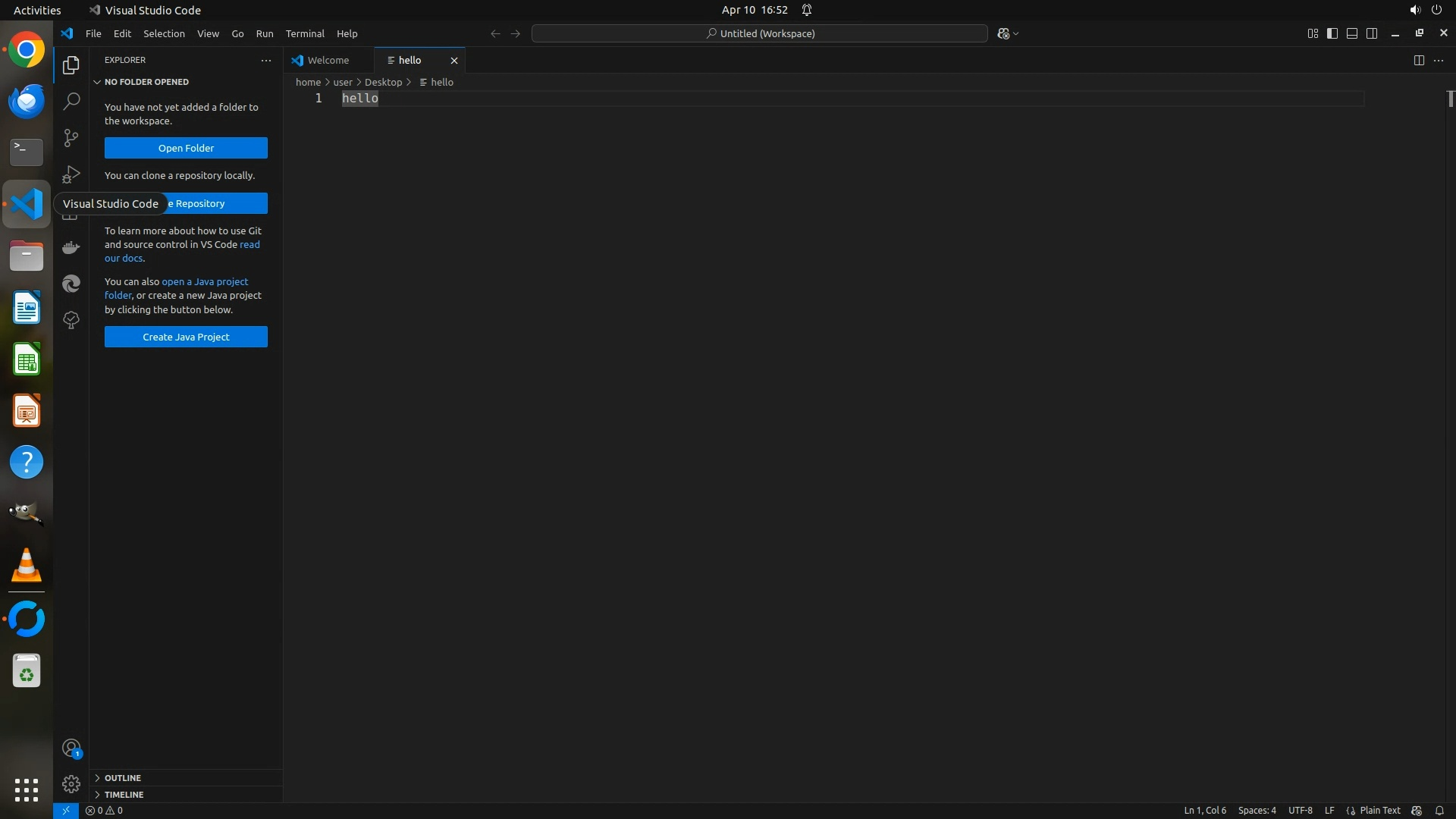Open the Source Control view
This screenshot has height=819, width=1456.
click(x=71, y=137)
